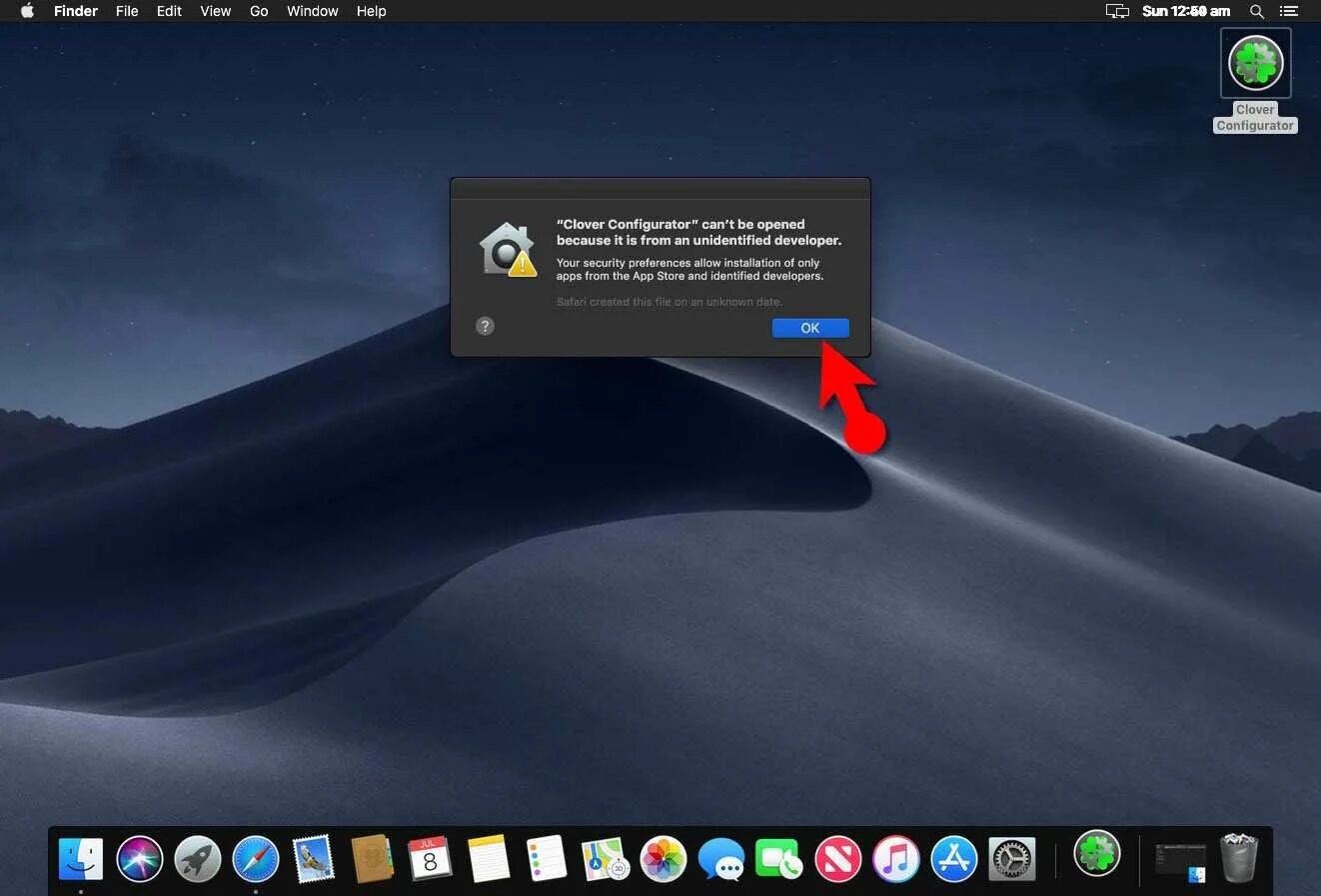Launch Siri from the Dock
Viewport: 1321px width, 896px height.
click(140, 859)
